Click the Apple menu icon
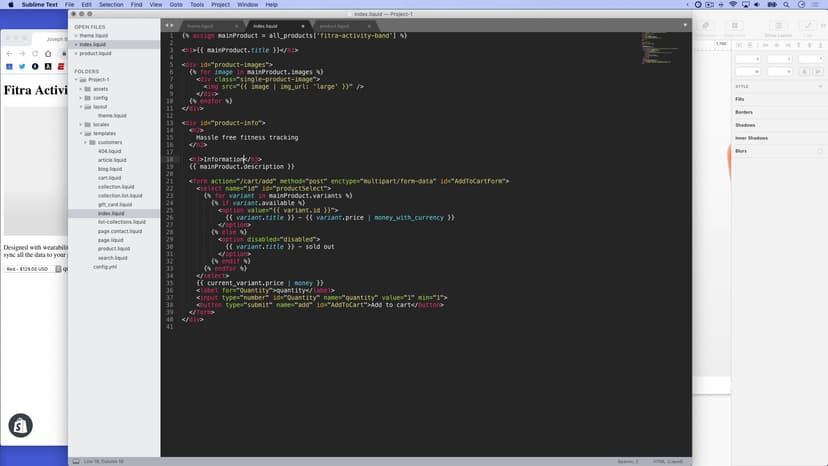Viewport: 828px width, 466px height. point(12,5)
